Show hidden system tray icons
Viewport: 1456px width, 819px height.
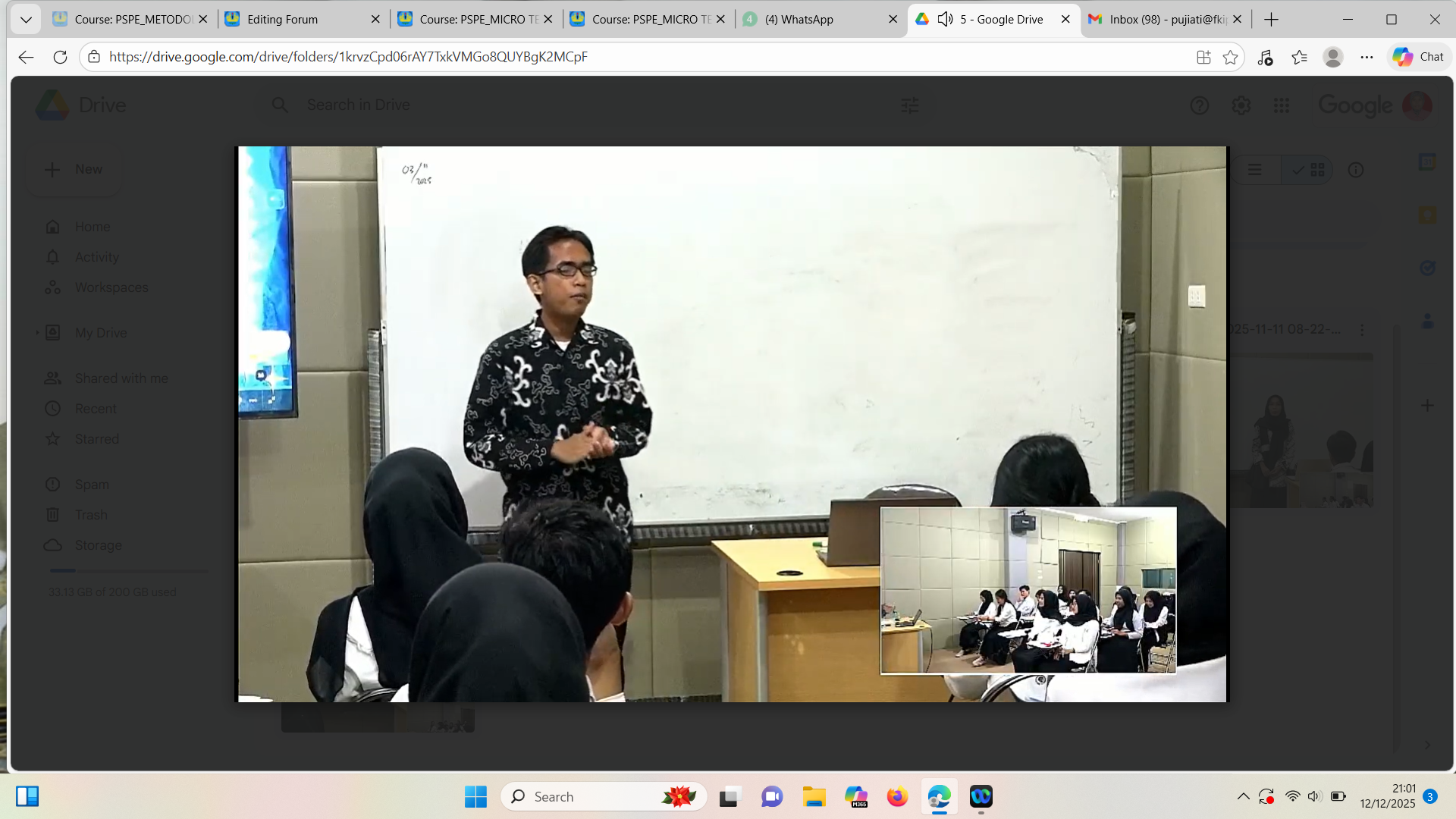coord(1243,796)
